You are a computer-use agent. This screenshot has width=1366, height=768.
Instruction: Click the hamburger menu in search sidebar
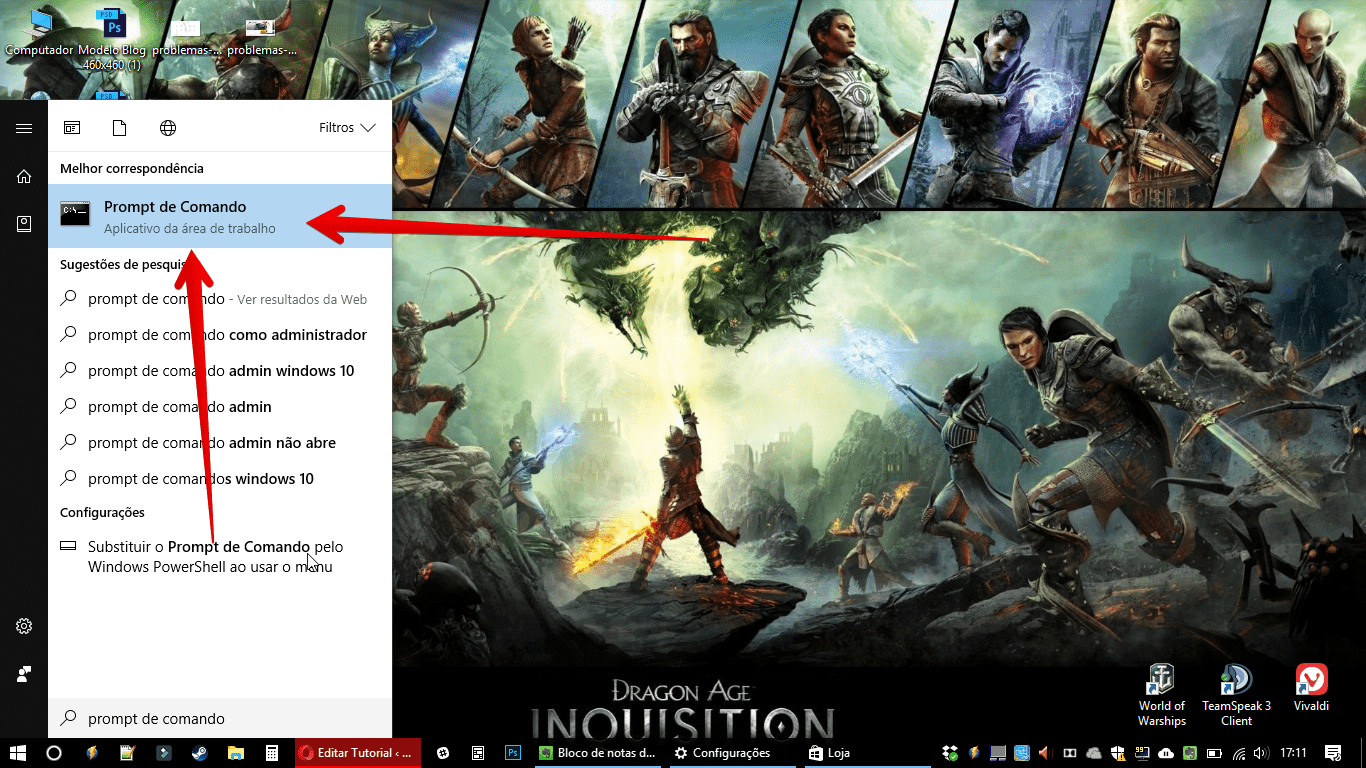[24, 128]
